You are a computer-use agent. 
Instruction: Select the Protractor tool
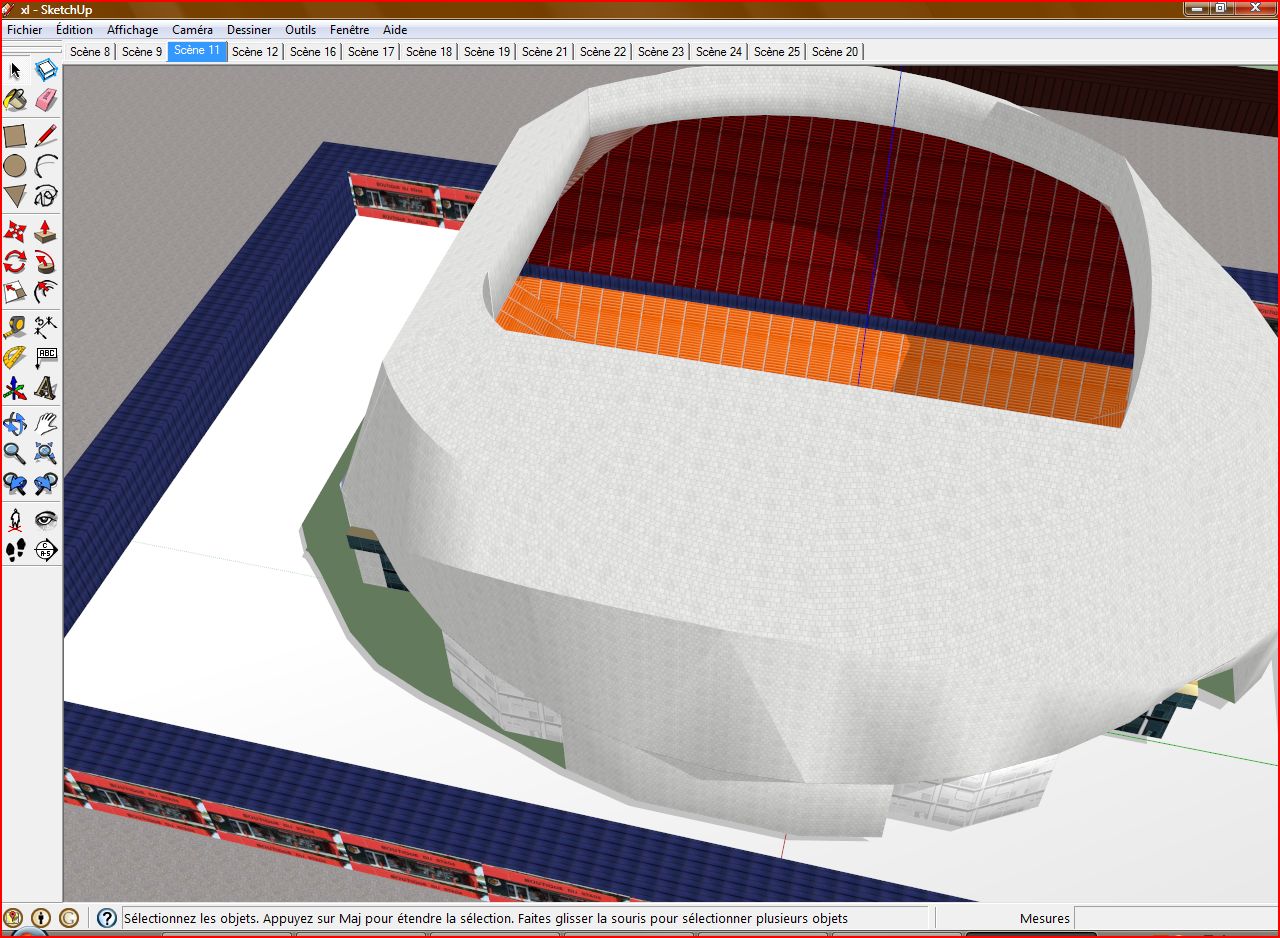click(x=15, y=357)
